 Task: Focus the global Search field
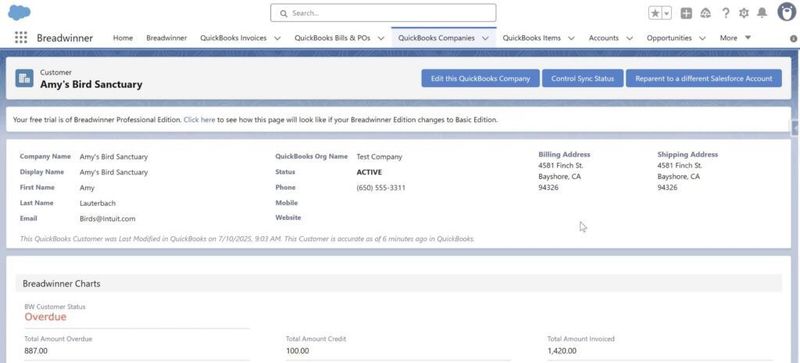(383, 13)
